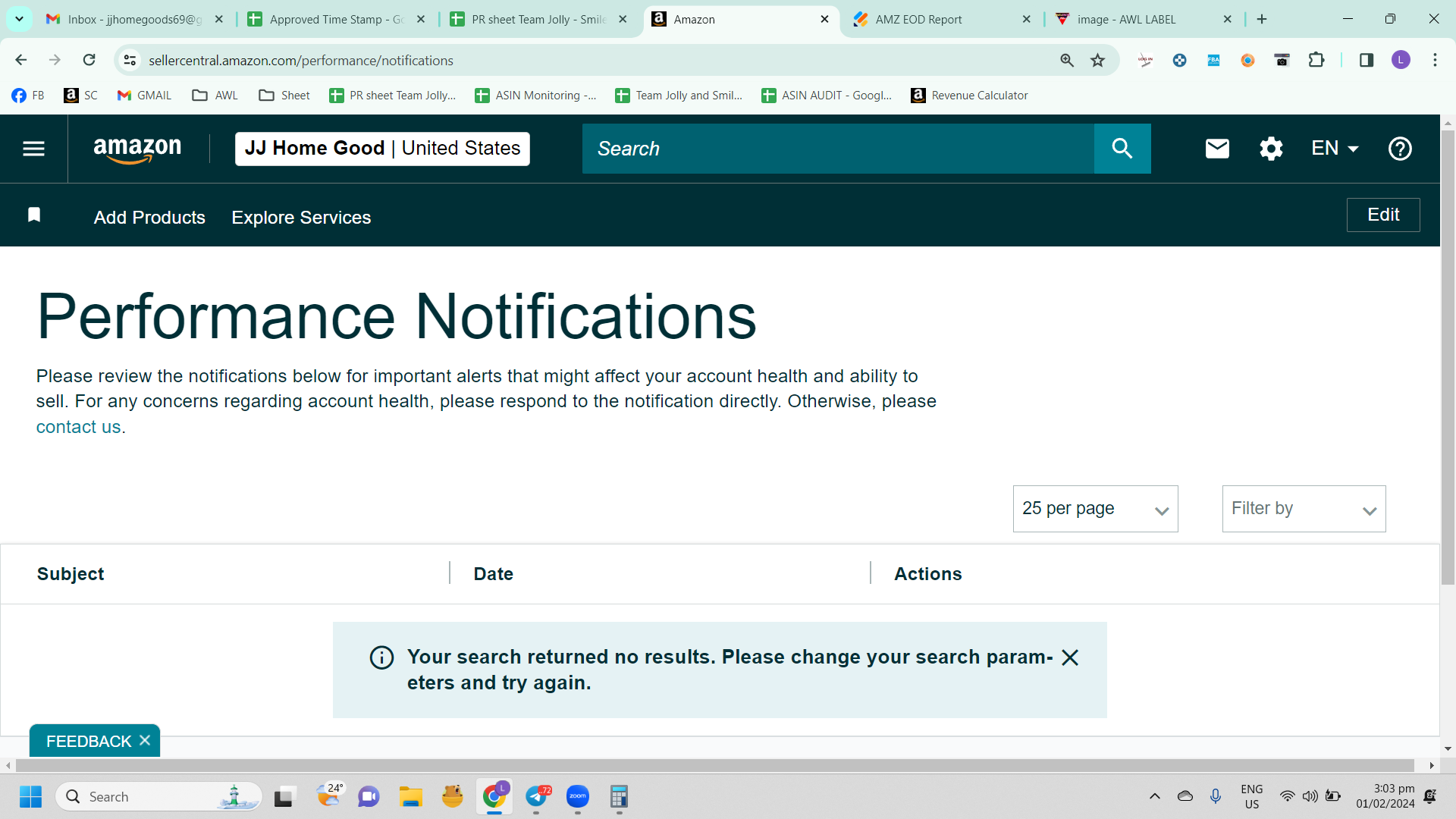Image resolution: width=1456 pixels, height=819 pixels.
Task: Dismiss the no results alert
Action: (1070, 657)
